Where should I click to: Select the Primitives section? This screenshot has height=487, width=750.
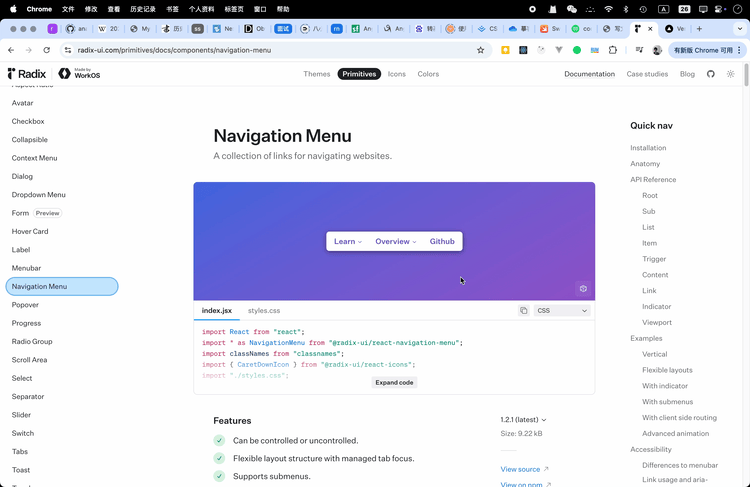359,74
